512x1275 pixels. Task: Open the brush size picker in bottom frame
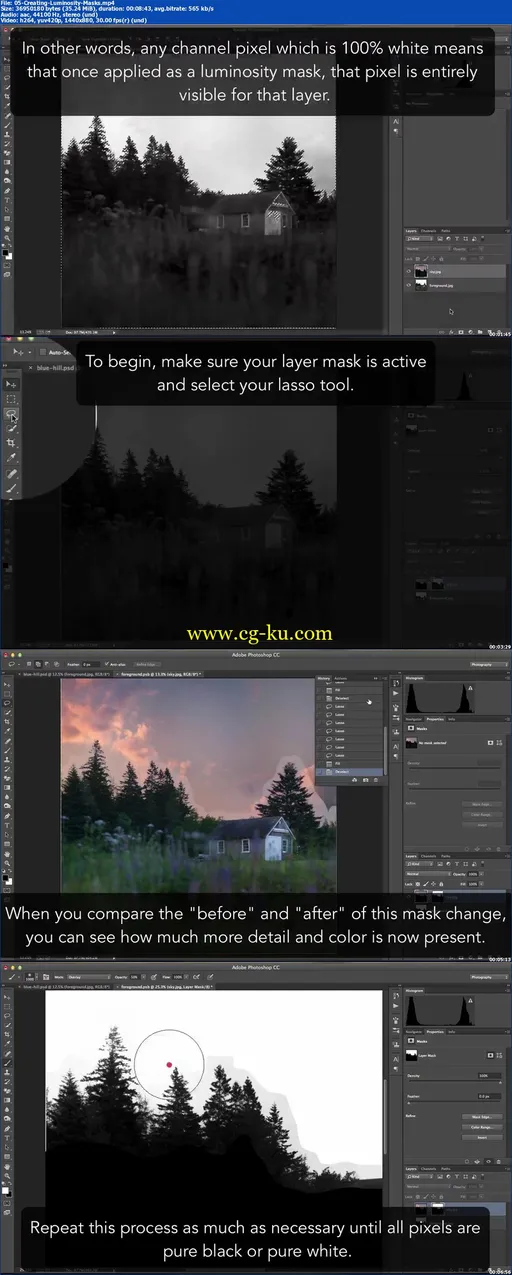(x=31, y=976)
